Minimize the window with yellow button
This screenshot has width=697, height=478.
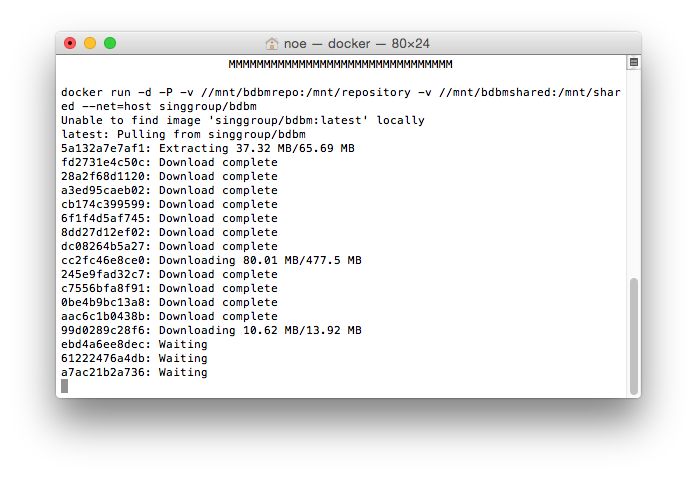click(90, 43)
